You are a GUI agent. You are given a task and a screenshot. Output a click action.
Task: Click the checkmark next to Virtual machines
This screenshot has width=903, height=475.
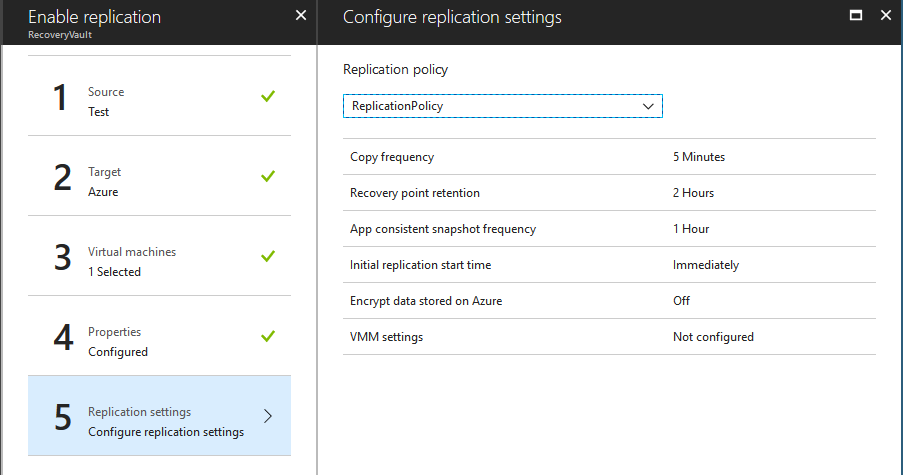coord(268,256)
